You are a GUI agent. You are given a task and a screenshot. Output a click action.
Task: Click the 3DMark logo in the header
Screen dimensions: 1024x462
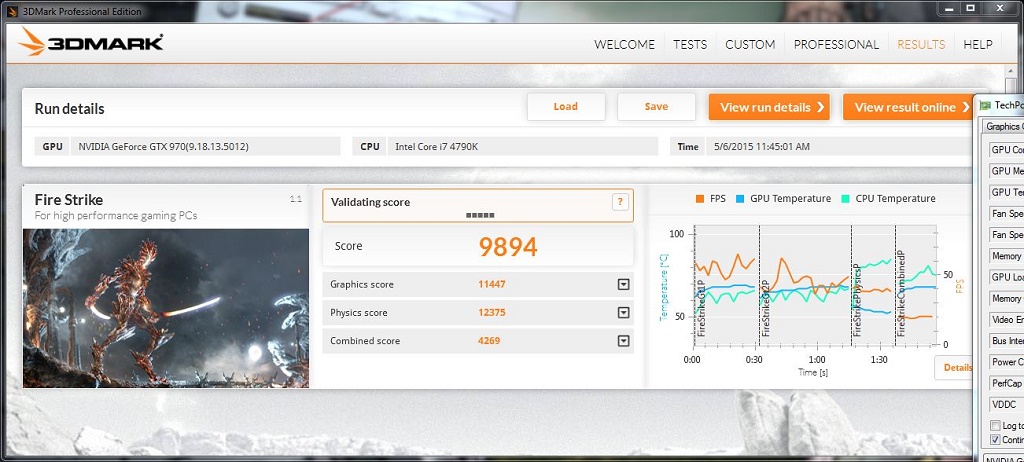91,42
